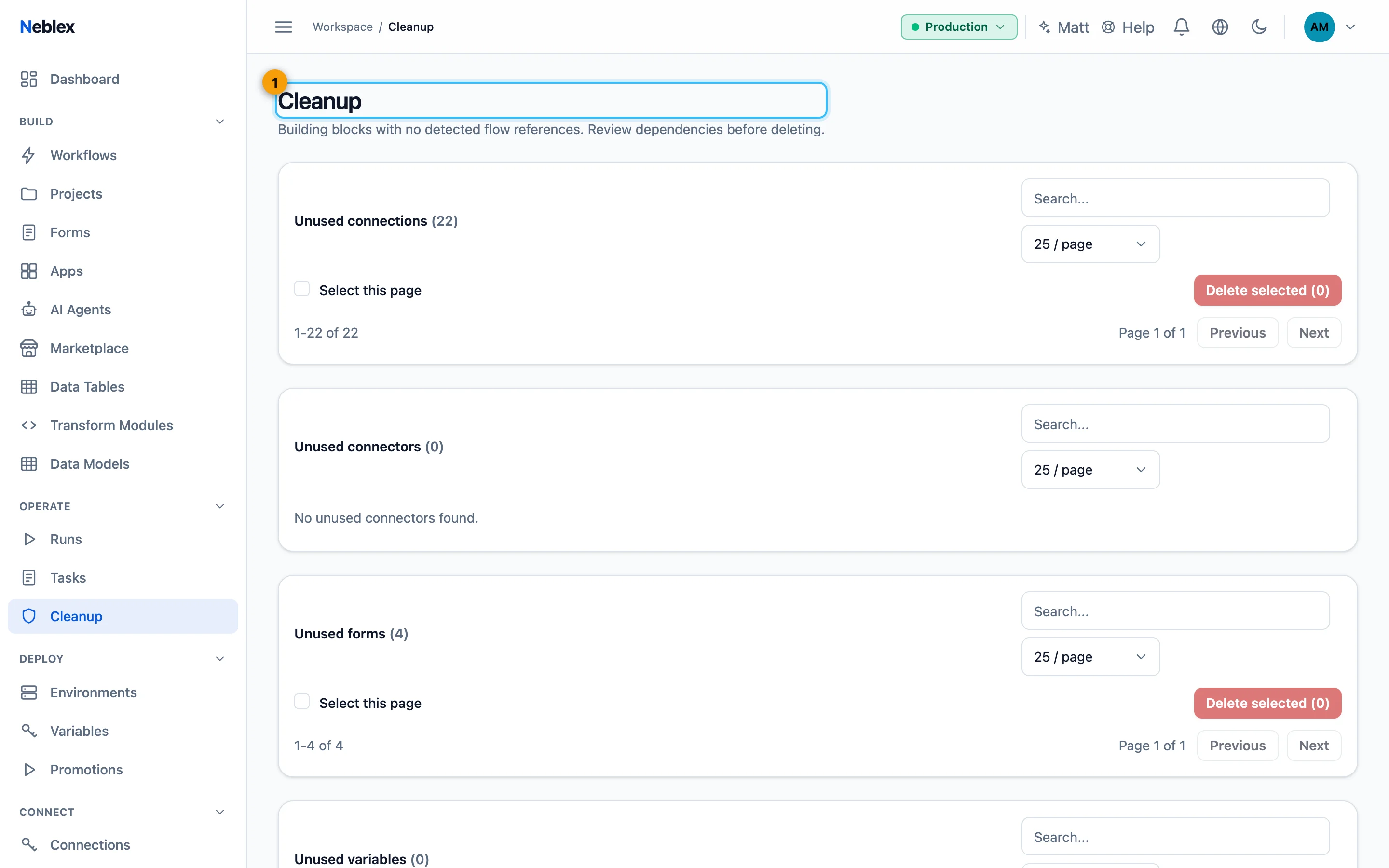This screenshot has height=868, width=1389.
Task: Open Promotions in sidebar
Action: (x=123, y=770)
